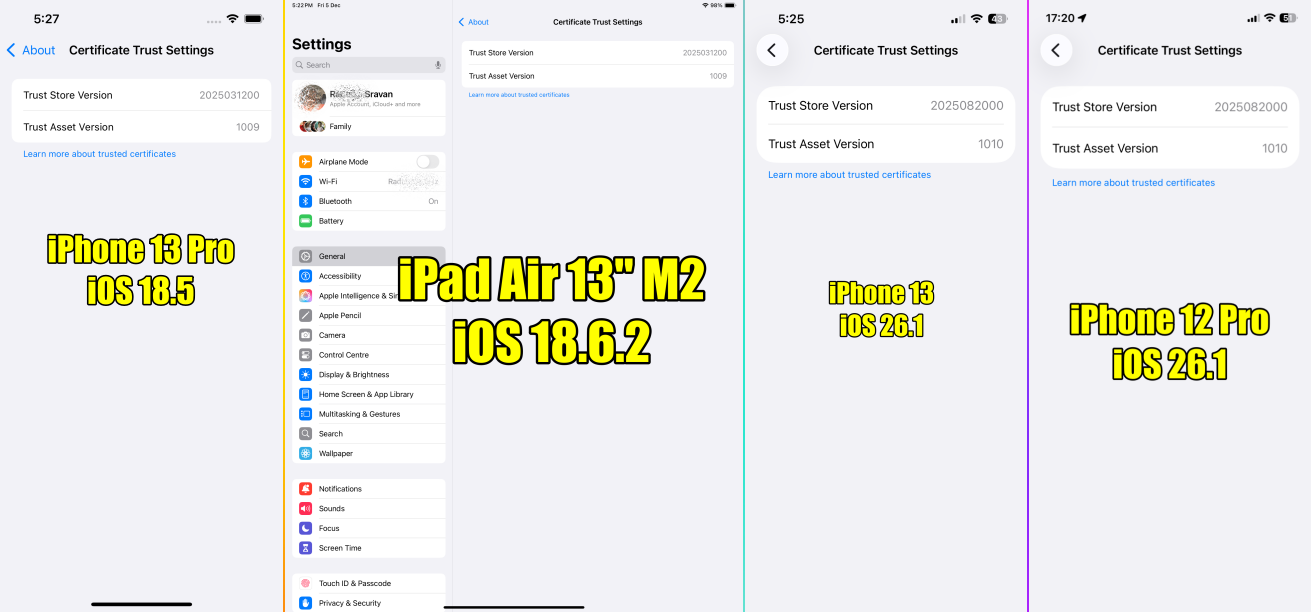The image size is (1311, 612).
Task: Select Trust Asset Version 1010 on iPhone 12 Pro screen
Action: click(x=1170, y=148)
